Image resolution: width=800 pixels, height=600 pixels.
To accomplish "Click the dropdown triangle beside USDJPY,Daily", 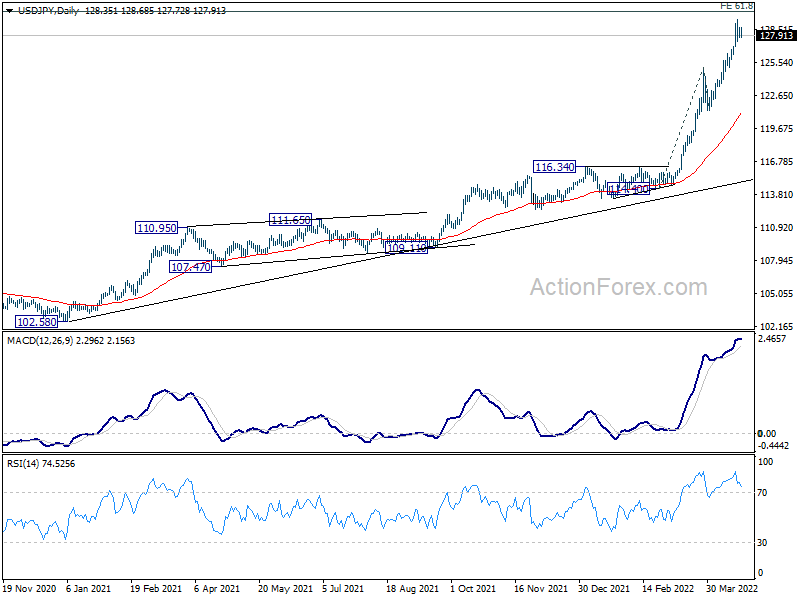I will pyautogui.click(x=9, y=11).
